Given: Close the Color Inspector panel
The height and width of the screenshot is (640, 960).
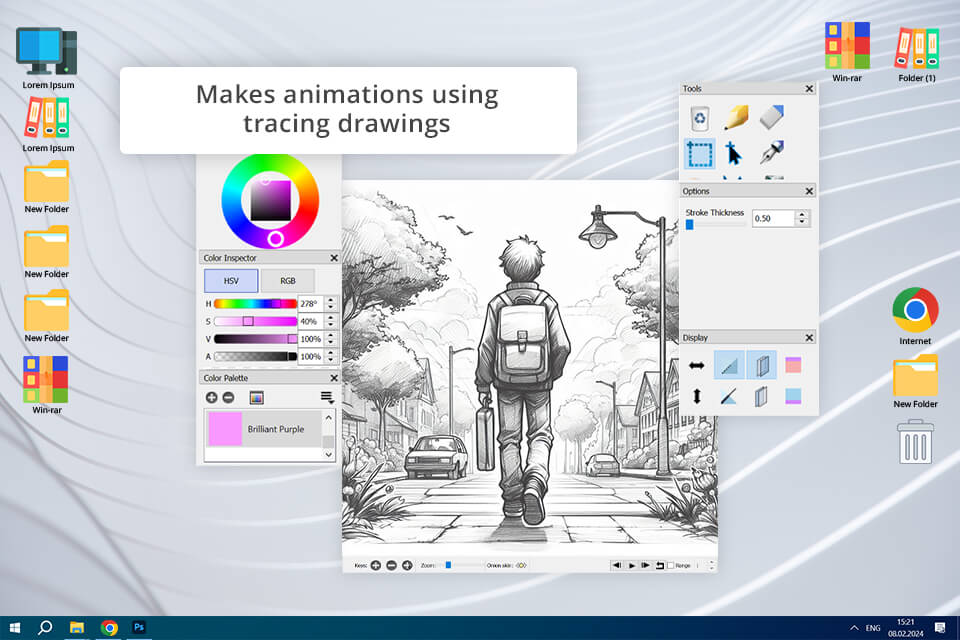Looking at the screenshot, I should tap(334, 258).
